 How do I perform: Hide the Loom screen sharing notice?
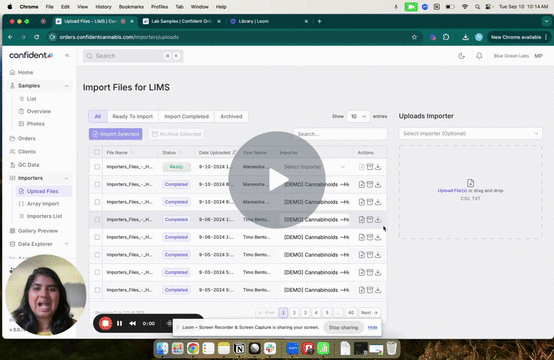(372, 327)
